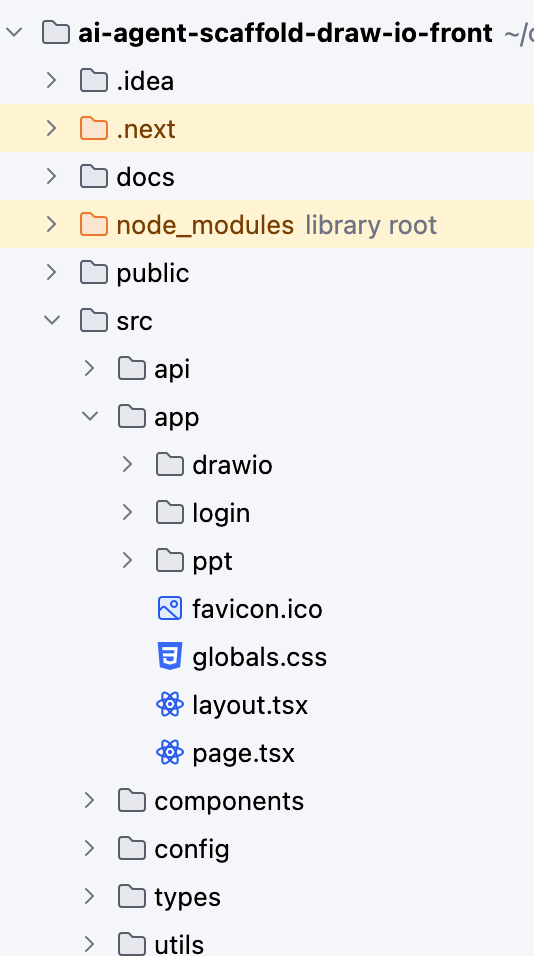Select the public folder
The height and width of the screenshot is (956, 534).
(x=267, y=273)
